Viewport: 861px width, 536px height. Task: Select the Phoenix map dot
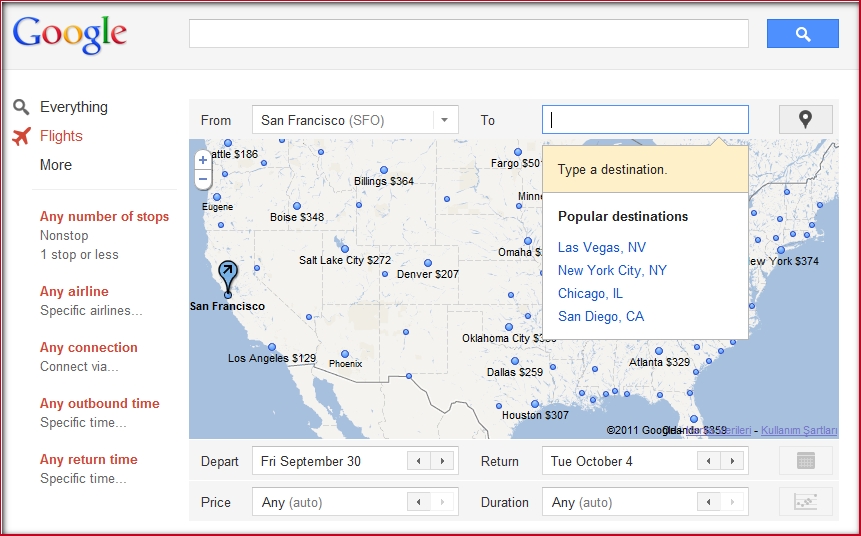tap(345, 354)
